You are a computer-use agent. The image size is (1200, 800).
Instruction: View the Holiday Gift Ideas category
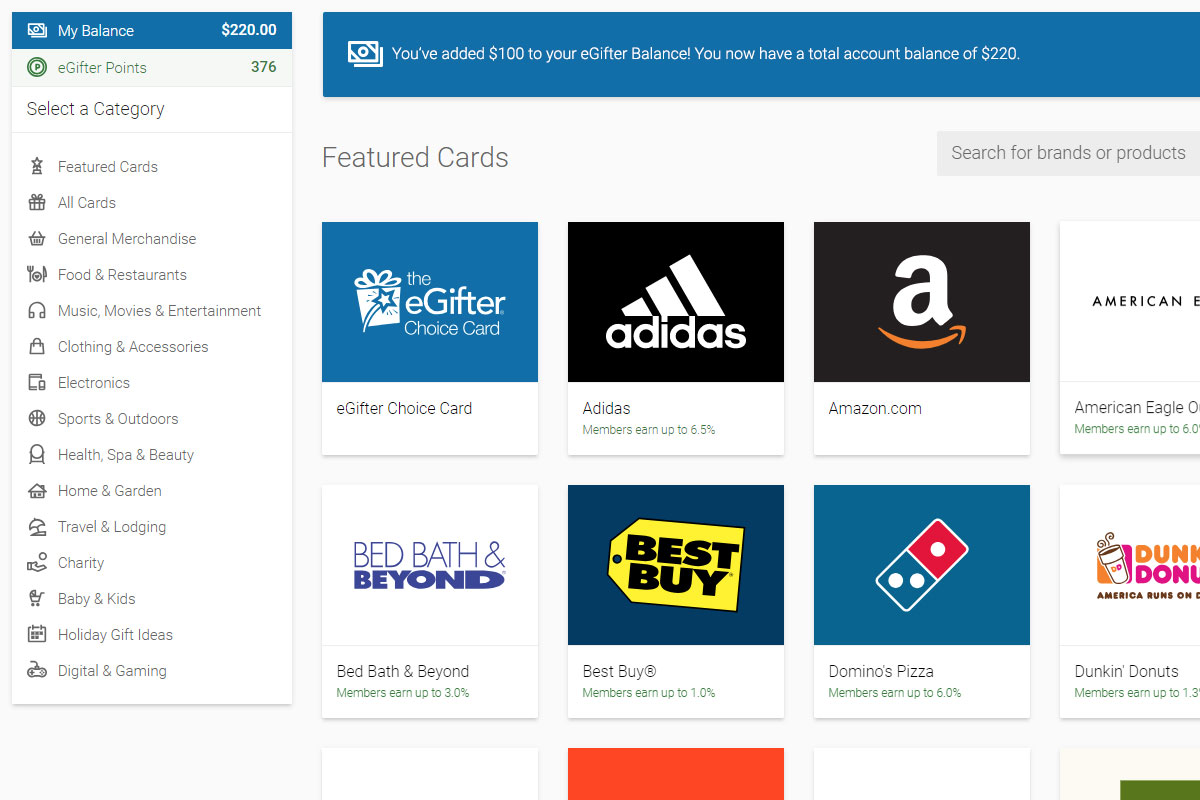coord(115,635)
